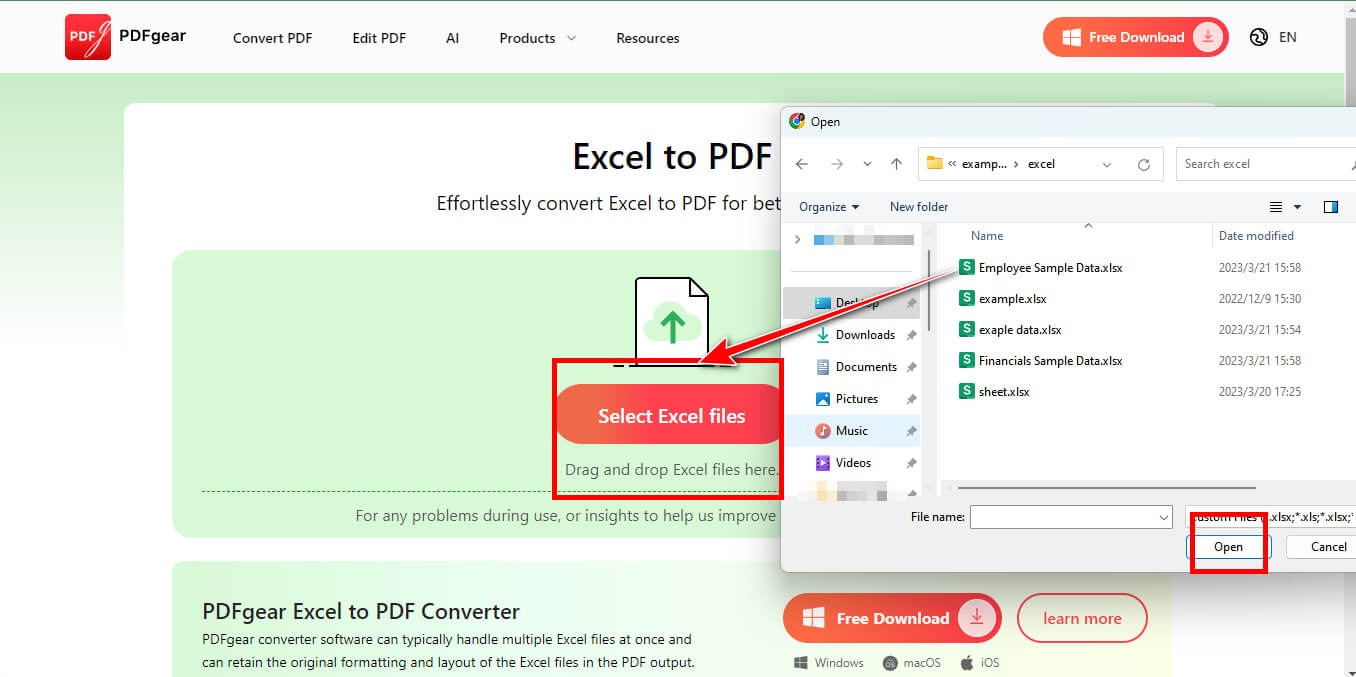The width and height of the screenshot is (1356, 677).
Task: Open Documents in the navigation pane
Action: coord(866,366)
